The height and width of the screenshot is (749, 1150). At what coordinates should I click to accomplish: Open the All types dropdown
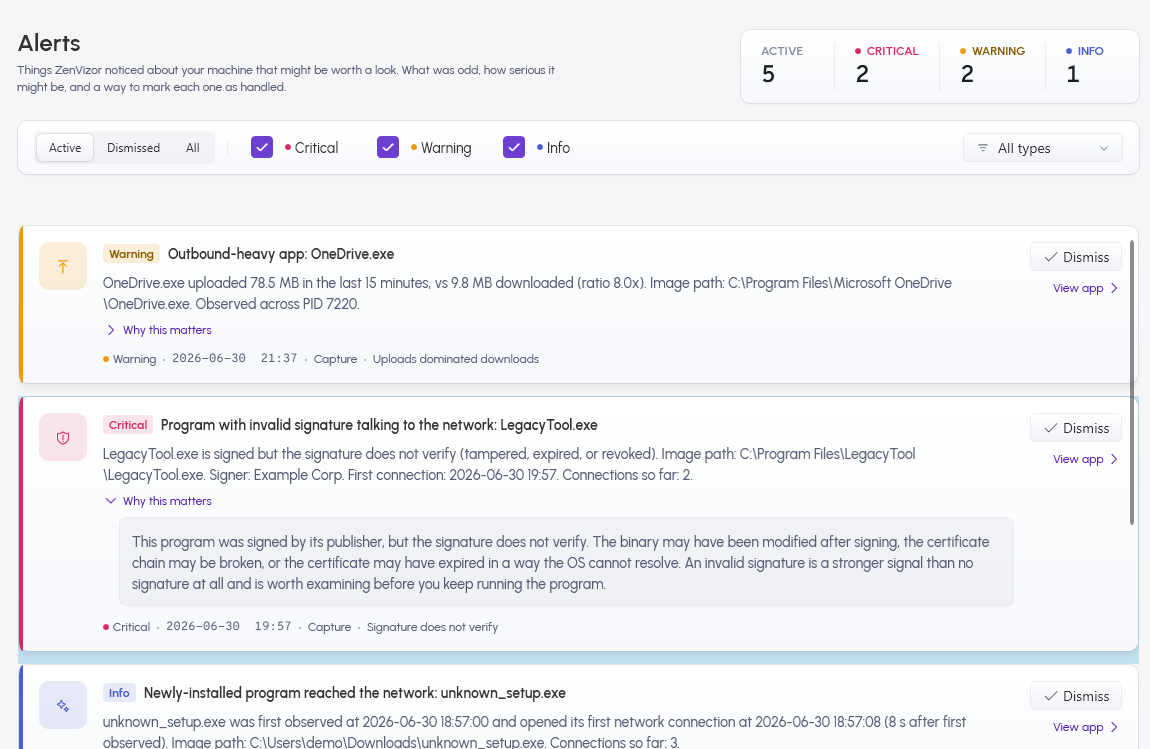point(1042,148)
